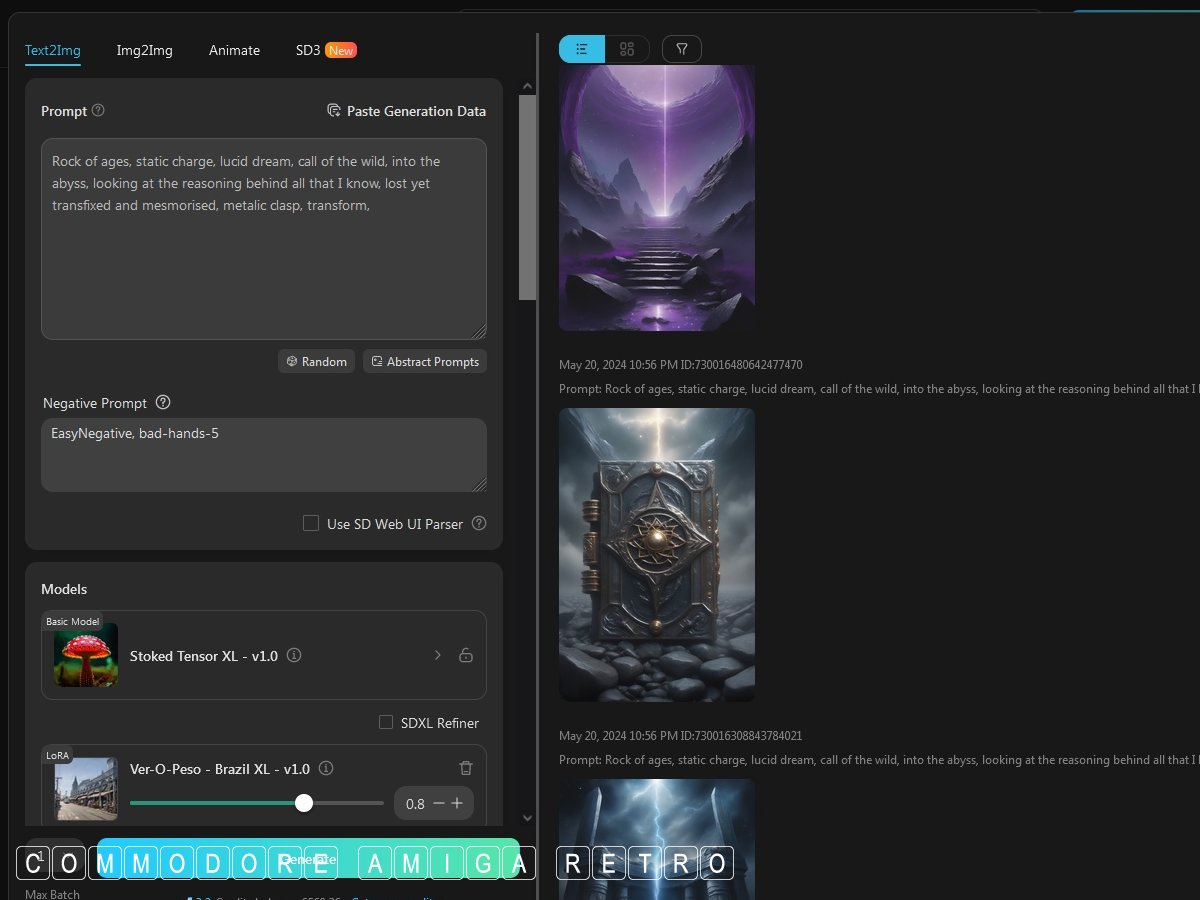Open info for Stoked Tensor XL model
The height and width of the screenshot is (900, 1200).
(x=294, y=656)
